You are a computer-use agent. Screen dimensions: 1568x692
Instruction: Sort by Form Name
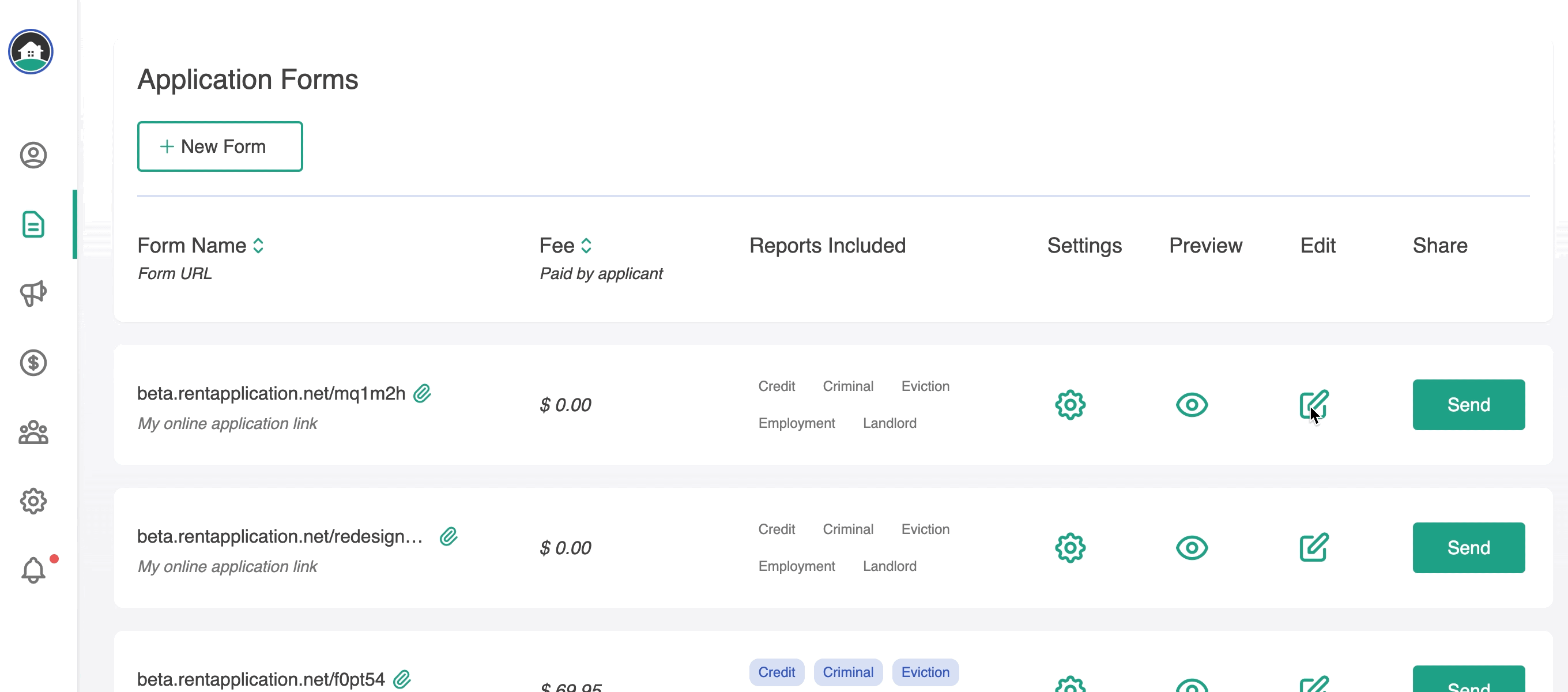(258, 246)
